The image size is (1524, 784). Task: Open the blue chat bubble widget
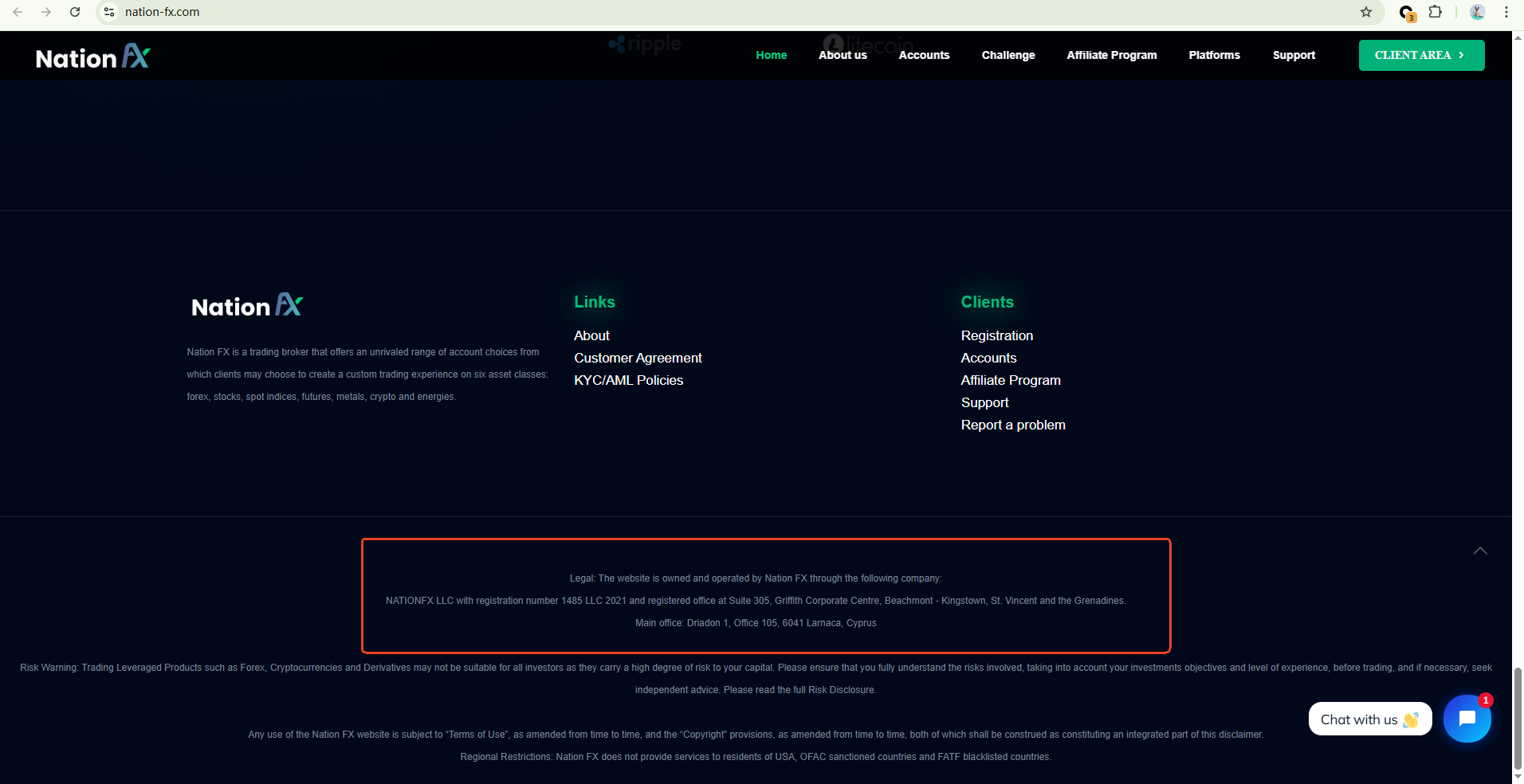1467,719
